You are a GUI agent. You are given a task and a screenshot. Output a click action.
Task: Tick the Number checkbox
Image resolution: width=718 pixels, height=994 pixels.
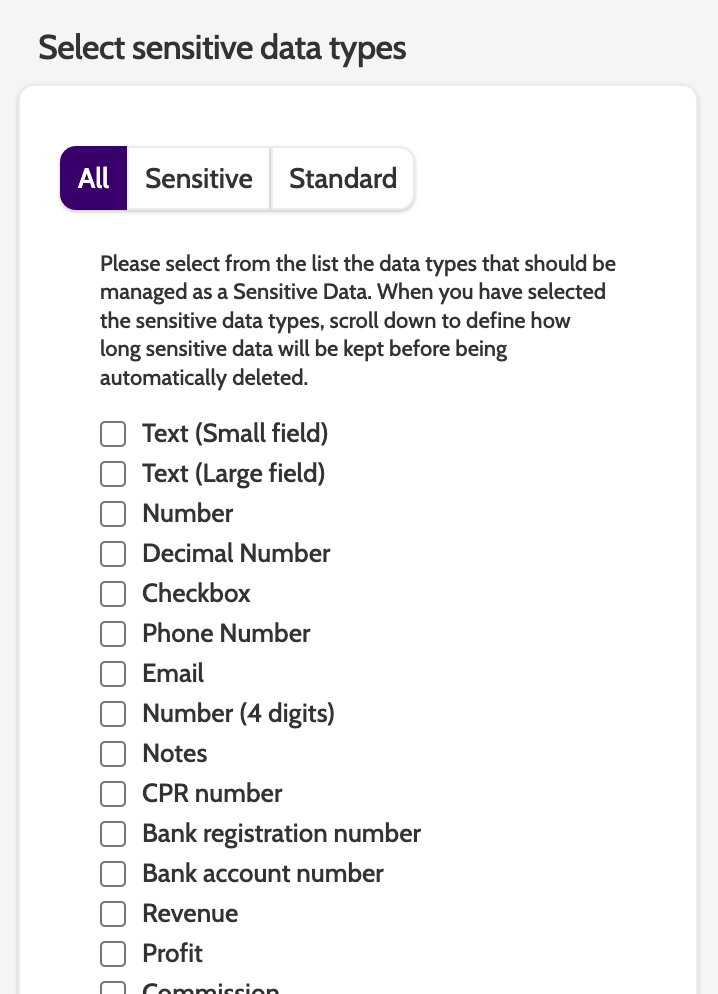(x=113, y=514)
